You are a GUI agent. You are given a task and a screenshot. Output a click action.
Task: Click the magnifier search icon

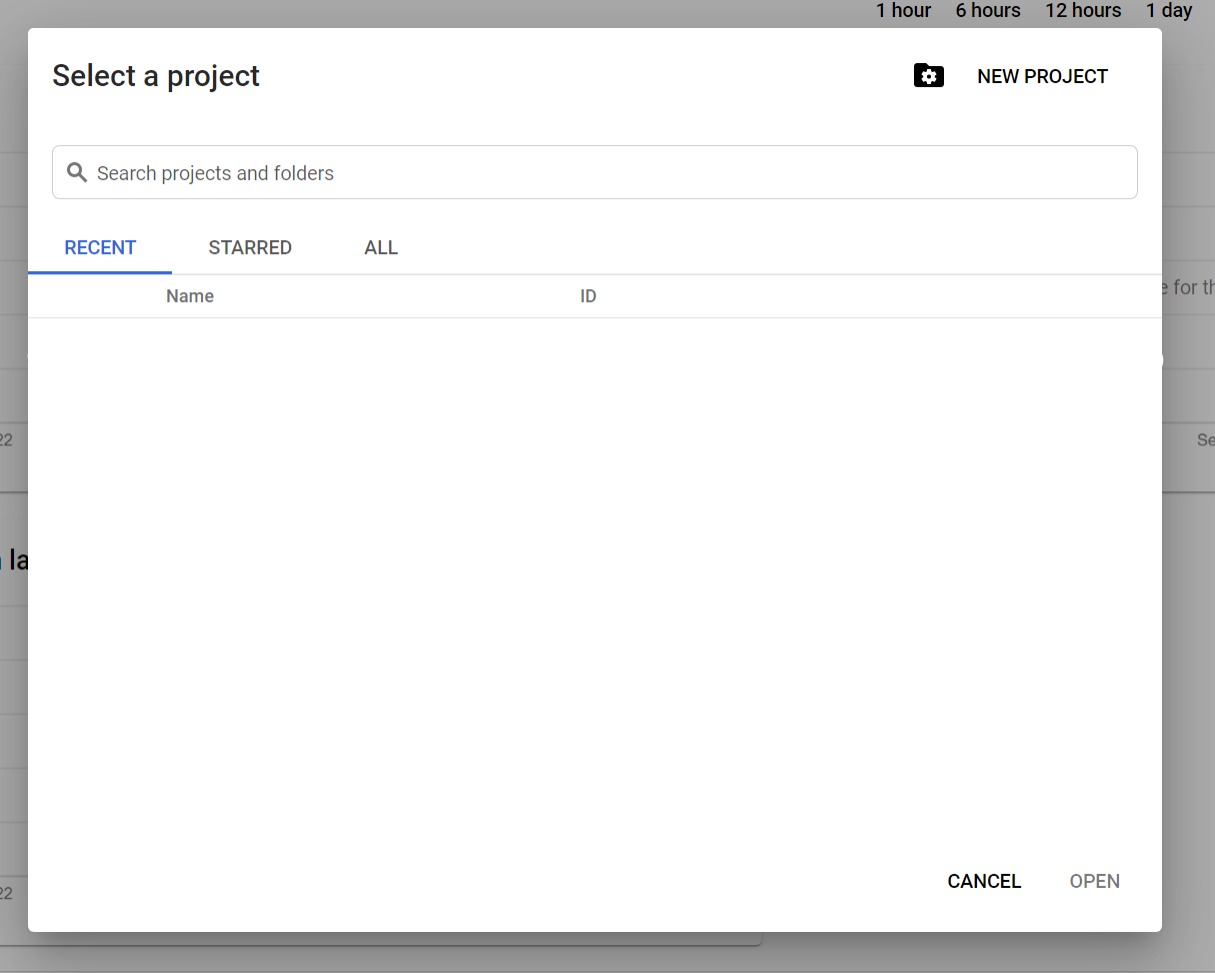pos(77,172)
